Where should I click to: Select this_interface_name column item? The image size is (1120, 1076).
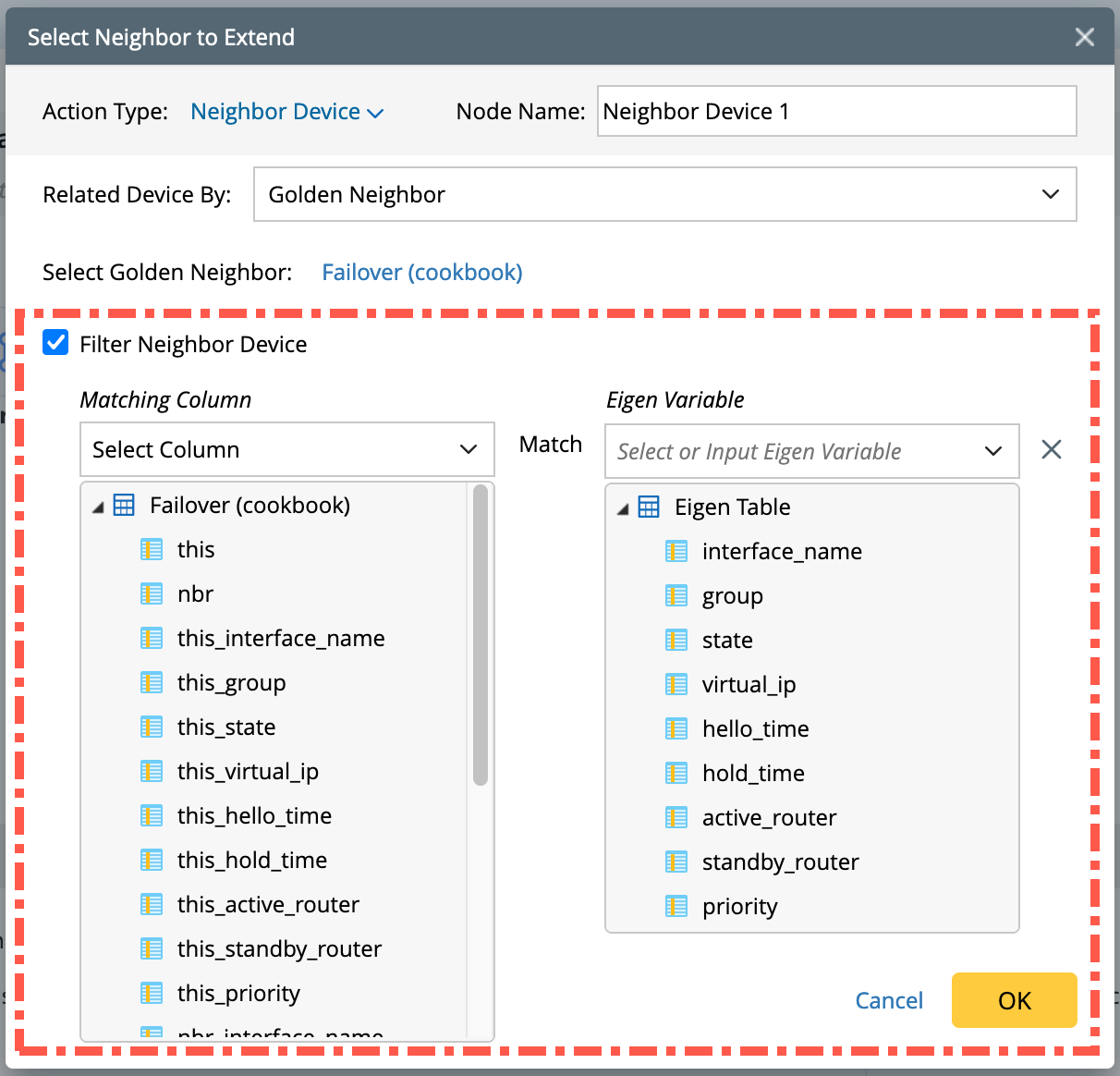[281, 638]
